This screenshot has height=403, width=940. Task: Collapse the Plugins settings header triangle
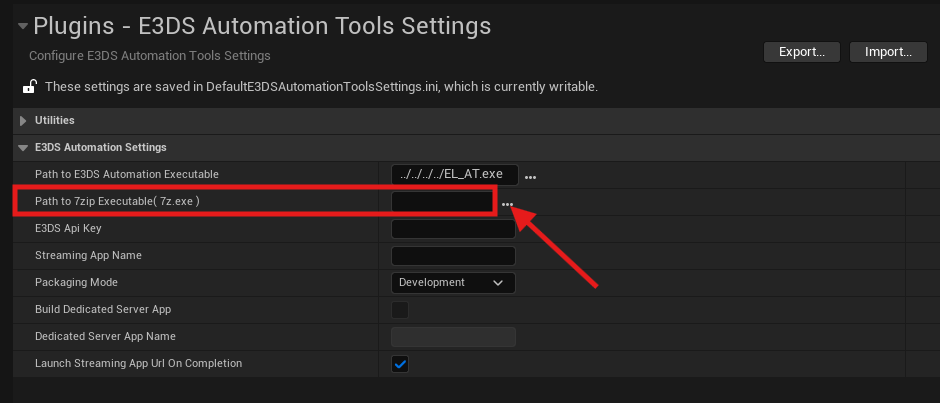(22, 25)
